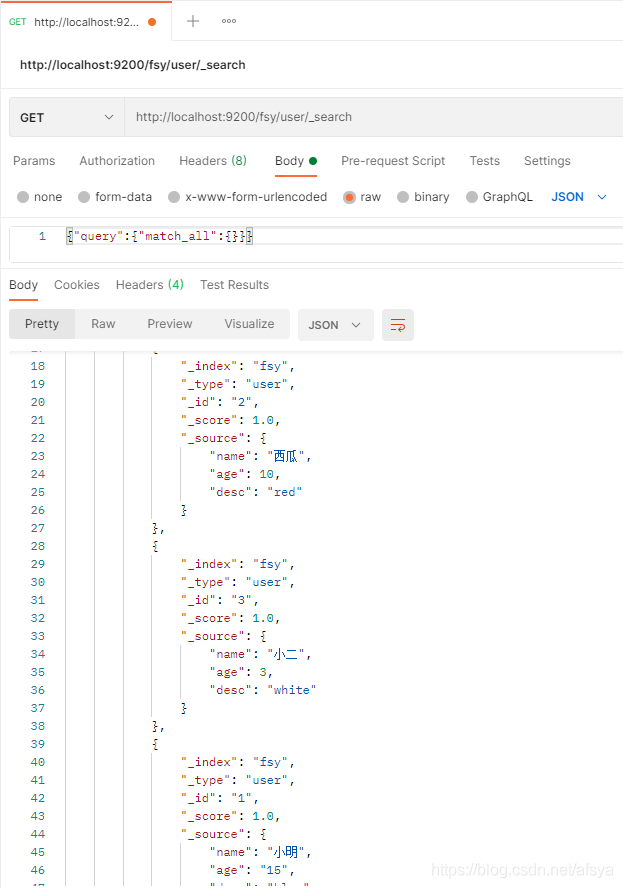Close the localhost request tab via orange dot
623x888 pixels.
click(x=152, y=21)
